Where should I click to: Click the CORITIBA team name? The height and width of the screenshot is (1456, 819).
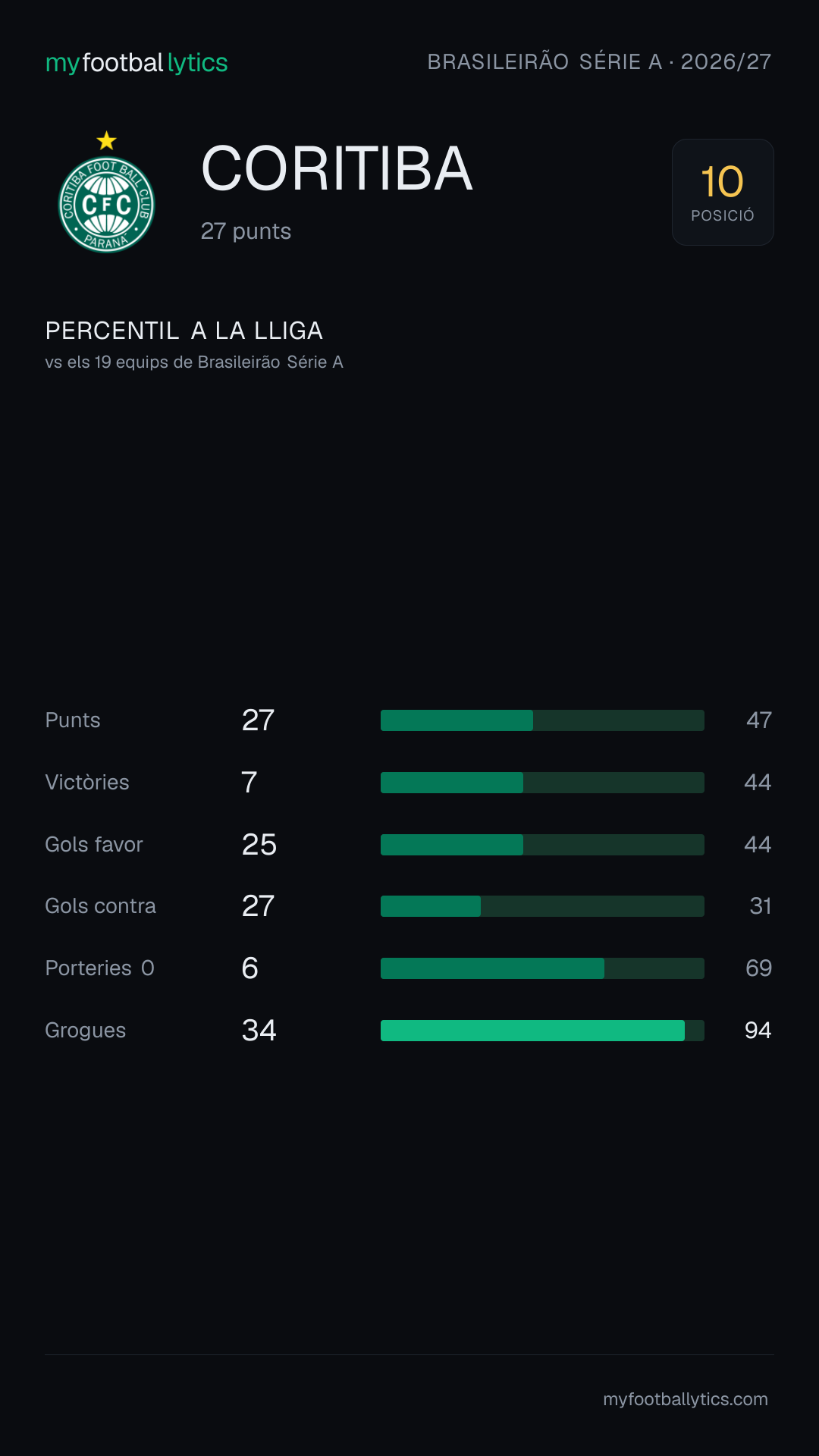pyautogui.click(x=337, y=168)
